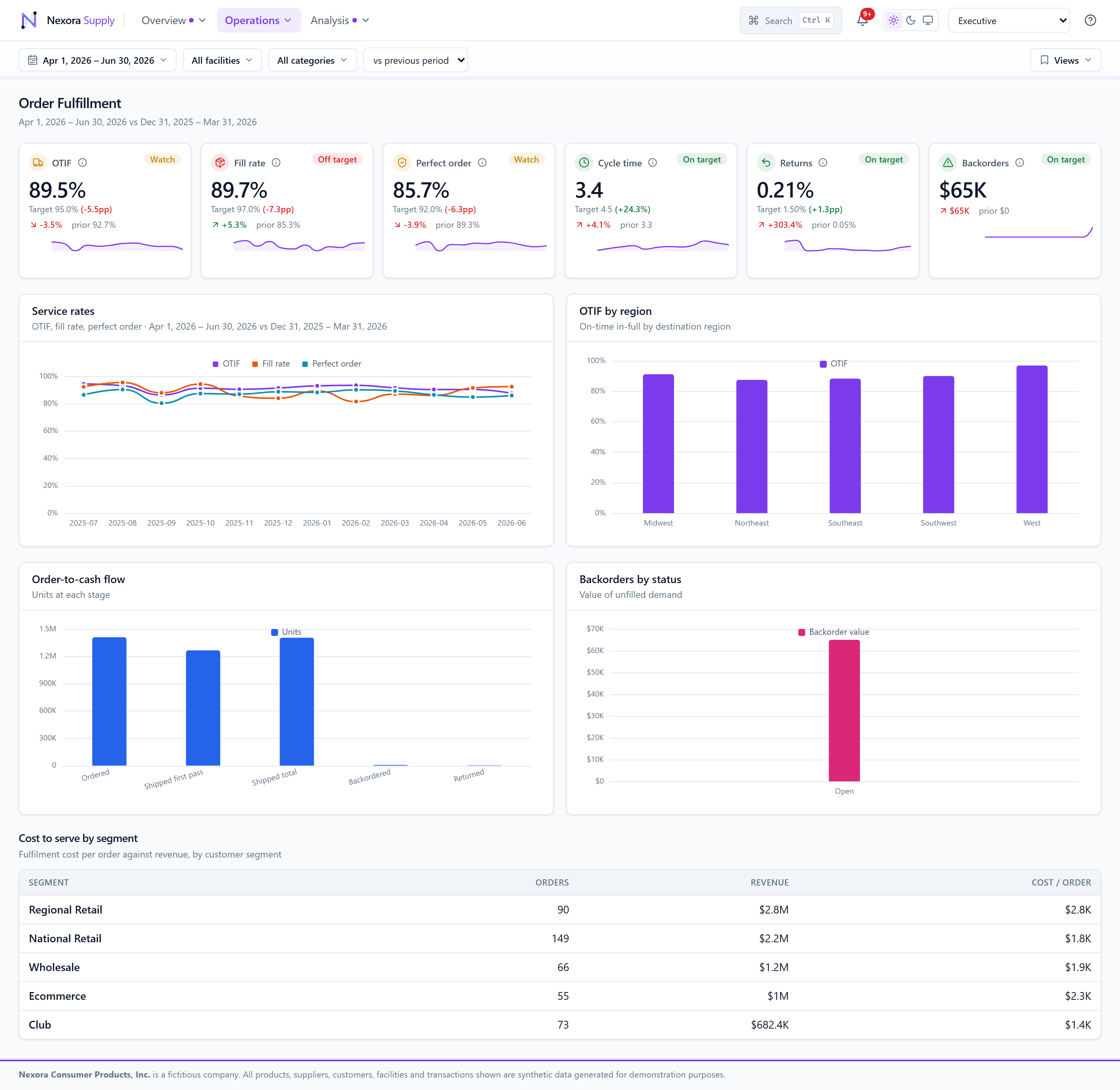
Task: Switch to light theme
Action: point(893,21)
